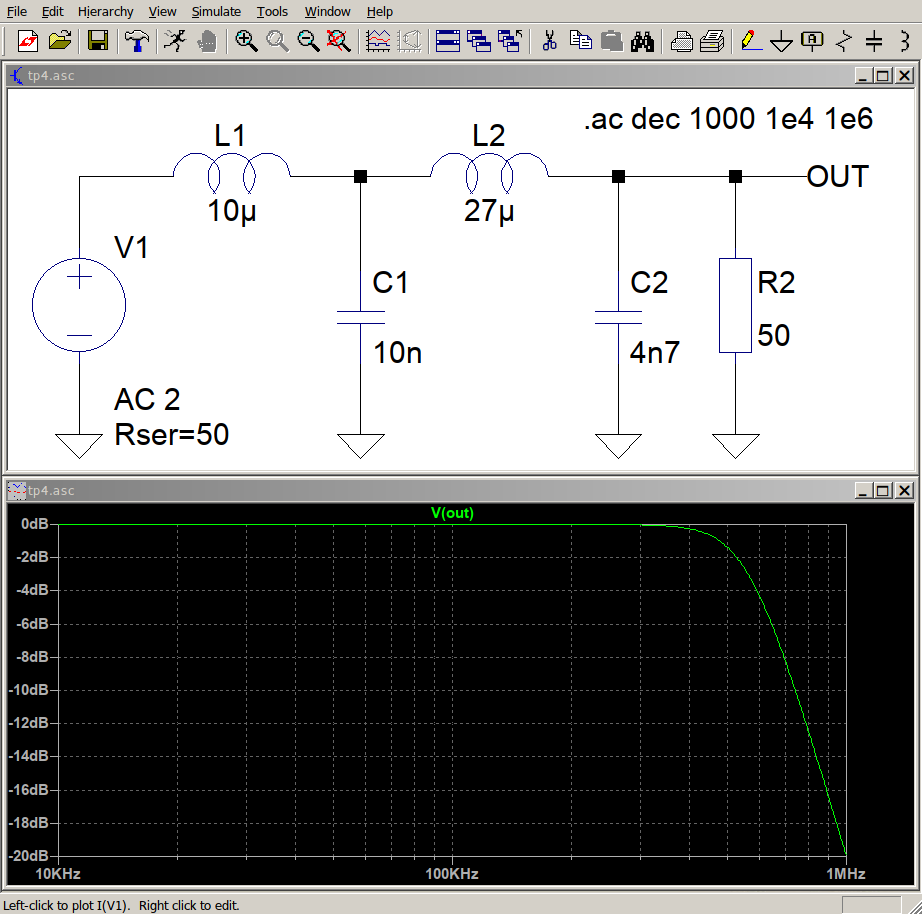
Task: Click the Zoom In magnifier icon
Action: [x=246, y=41]
